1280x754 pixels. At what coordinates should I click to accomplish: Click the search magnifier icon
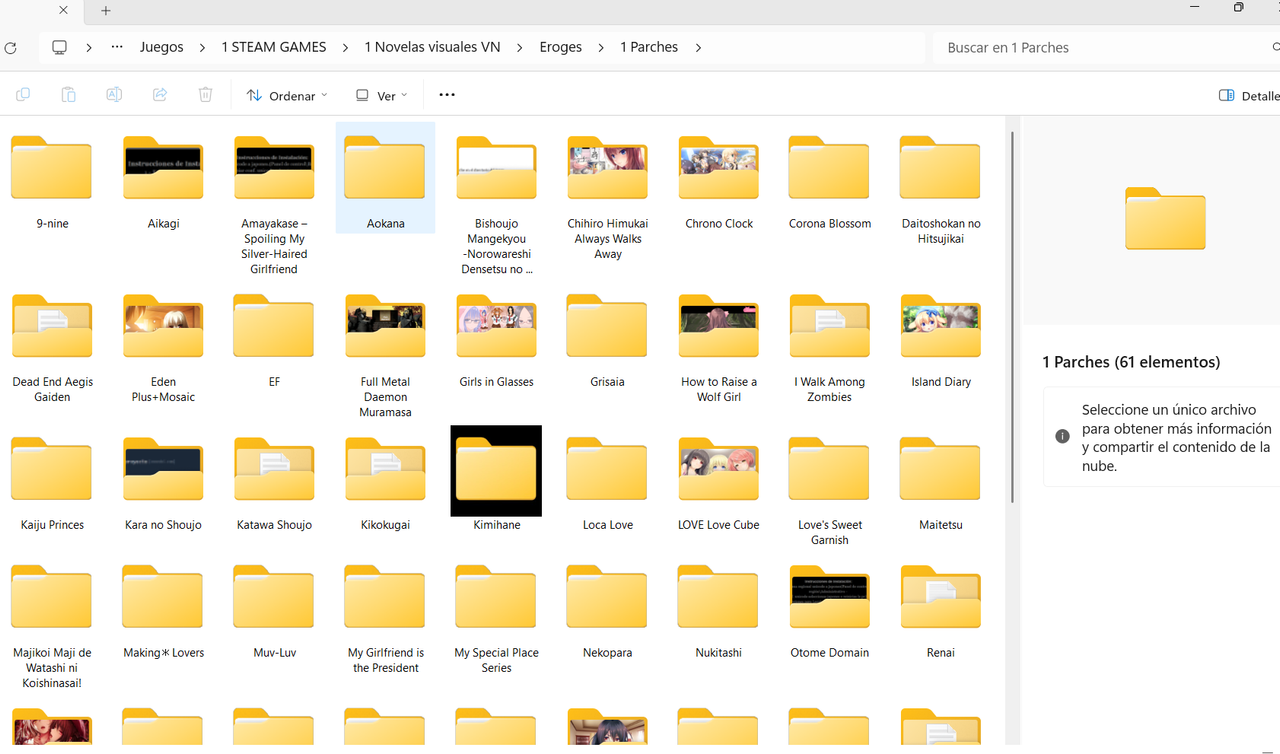click(1275, 47)
